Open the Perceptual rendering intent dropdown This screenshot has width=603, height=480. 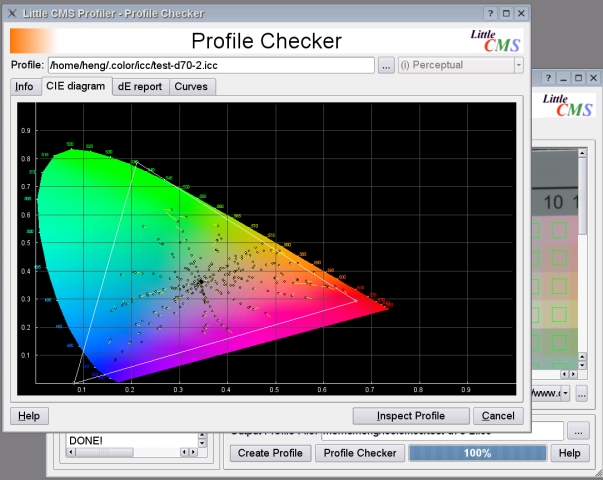(461, 65)
